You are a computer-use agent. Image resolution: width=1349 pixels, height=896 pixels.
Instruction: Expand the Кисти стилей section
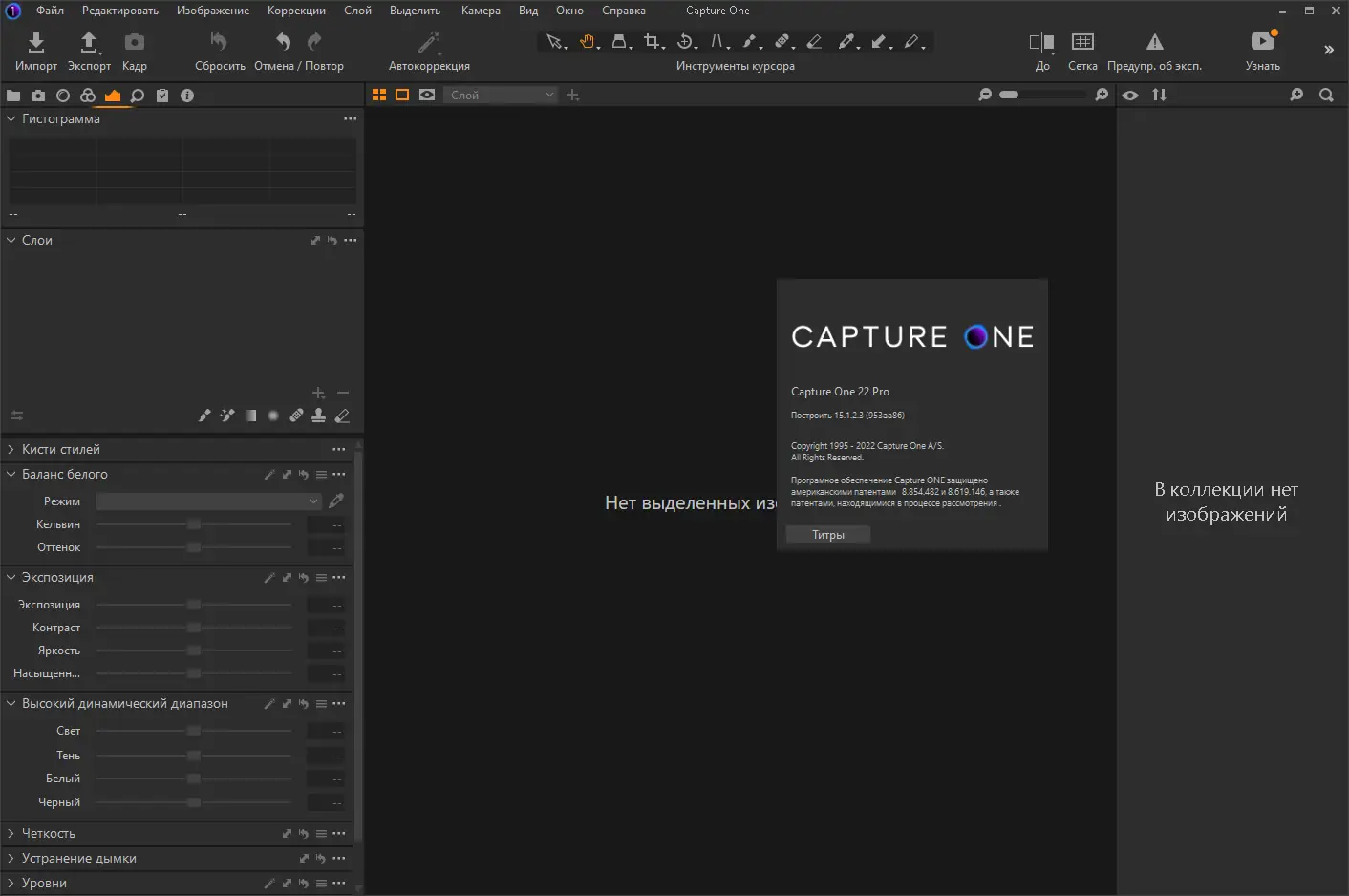pyautogui.click(x=60, y=449)
